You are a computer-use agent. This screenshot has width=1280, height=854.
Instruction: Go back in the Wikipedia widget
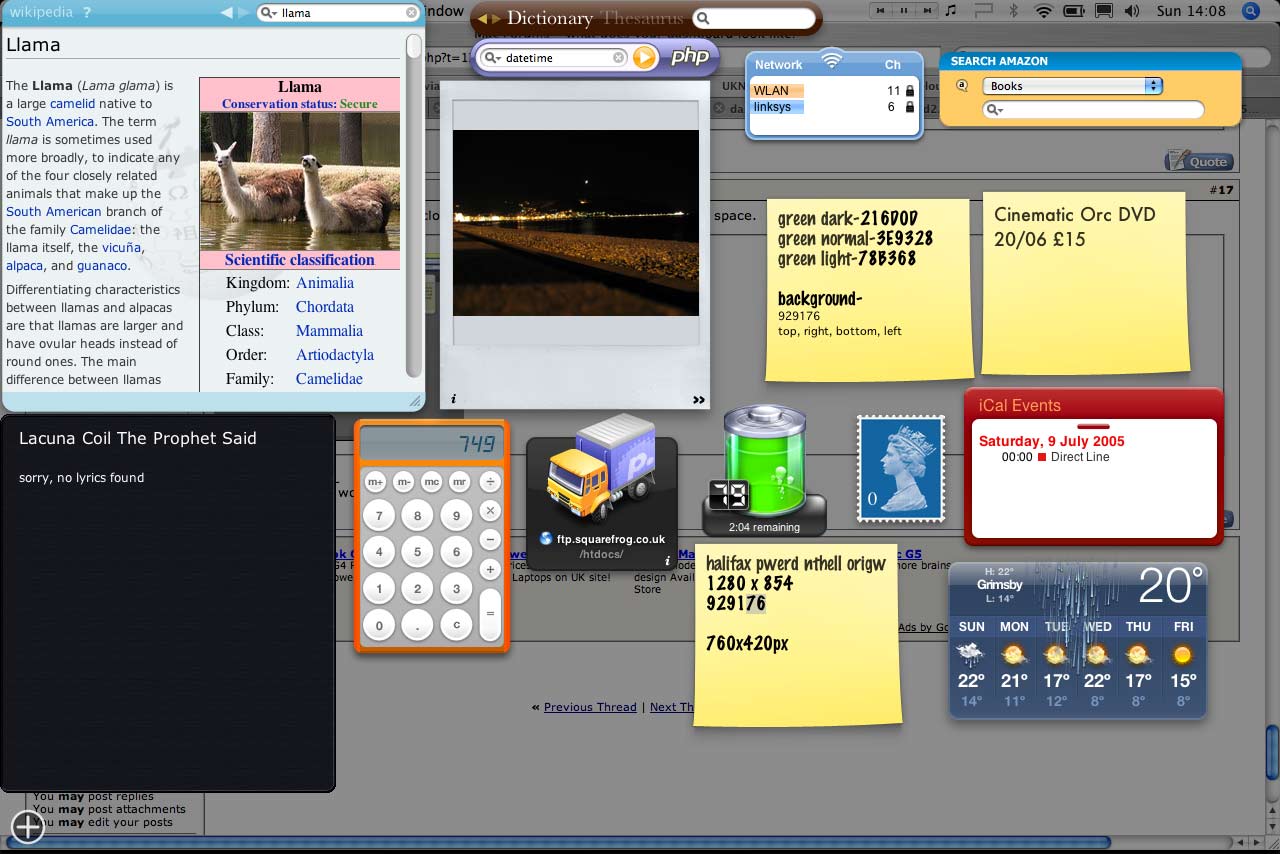click(226, 13)
